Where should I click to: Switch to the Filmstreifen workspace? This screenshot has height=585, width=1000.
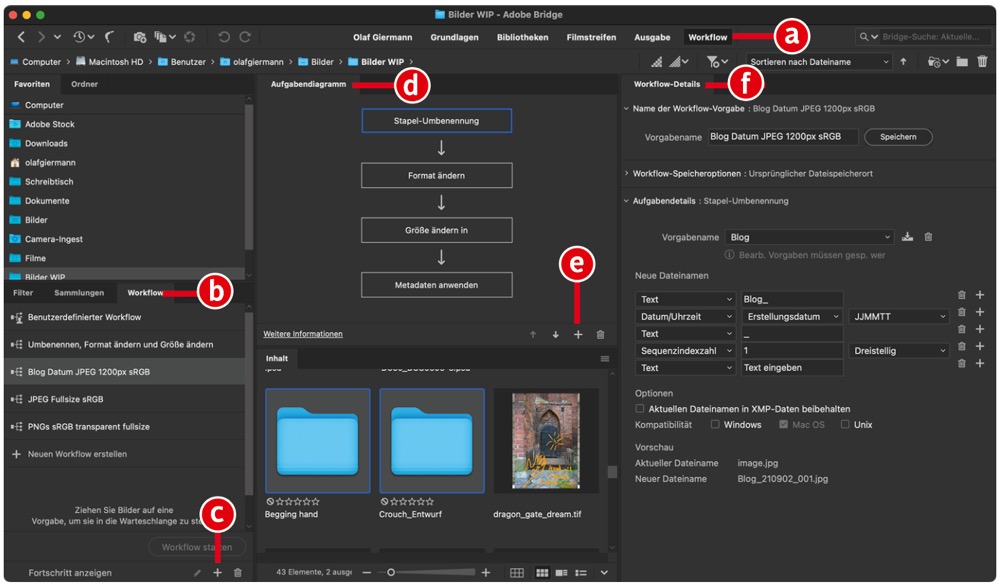[591, 37]
